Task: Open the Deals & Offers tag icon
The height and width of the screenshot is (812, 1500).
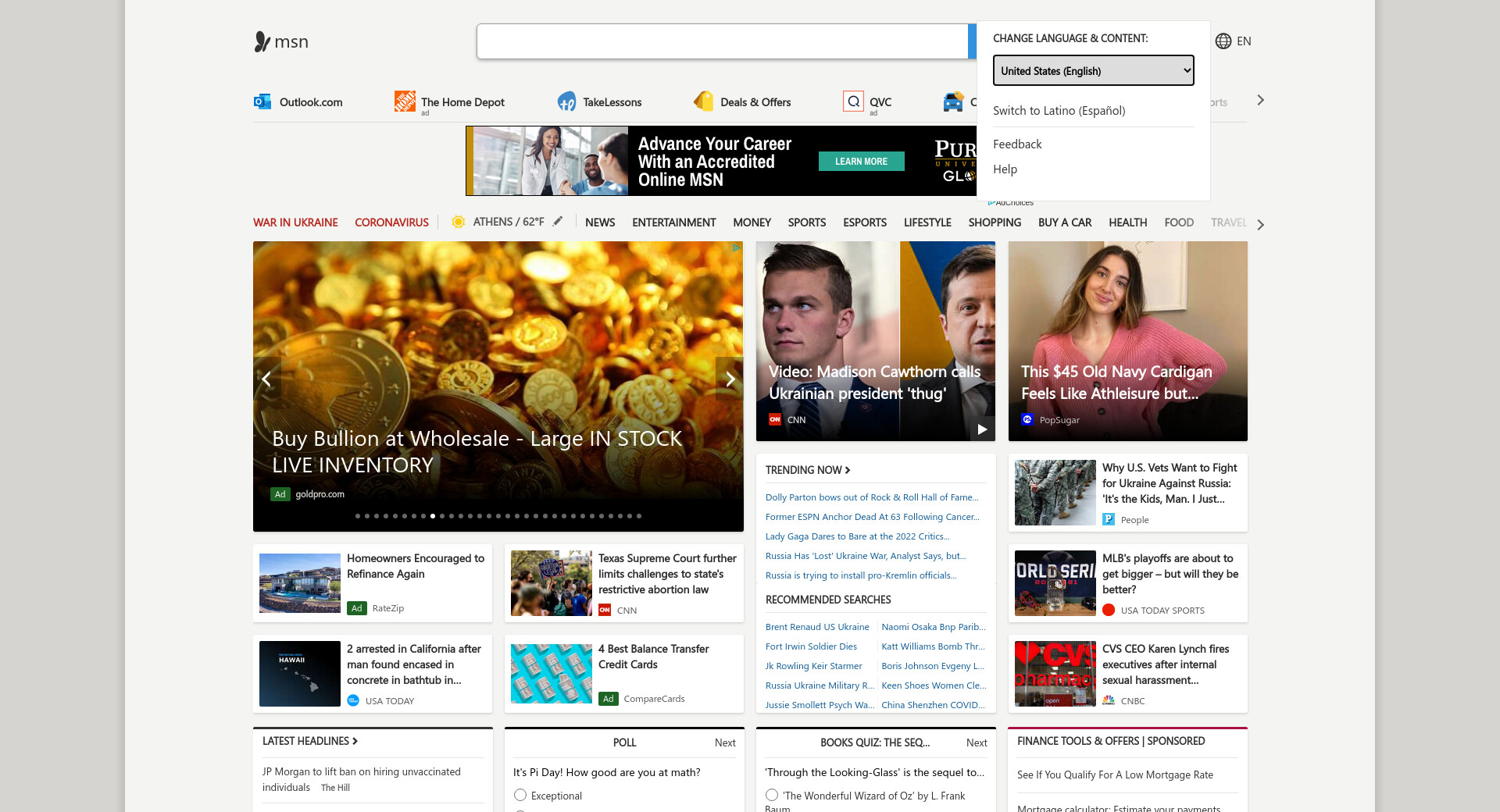Action: (x=704, y=101)
